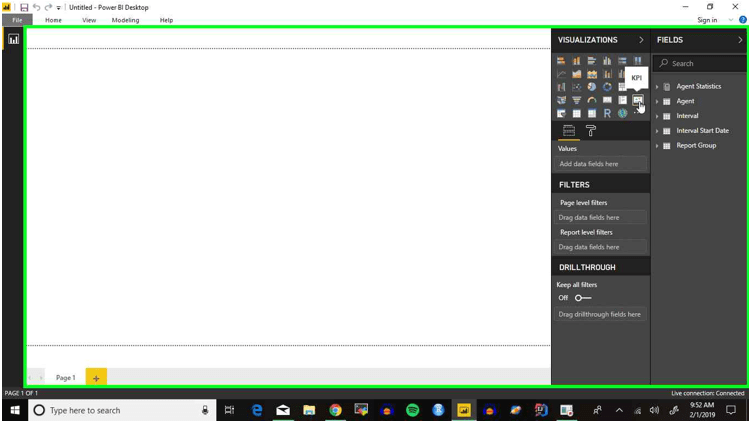Select the Table visual
750x422 pixels.
576,113
